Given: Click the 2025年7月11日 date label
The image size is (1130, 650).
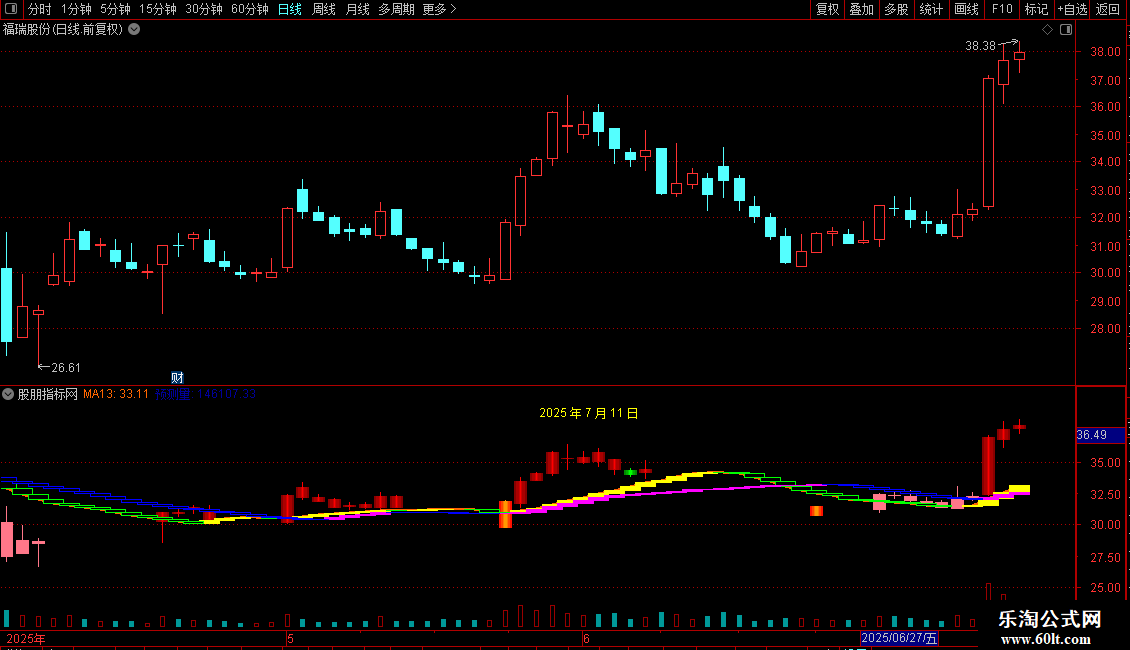Looking at the screenshot, I should (589, 413).
